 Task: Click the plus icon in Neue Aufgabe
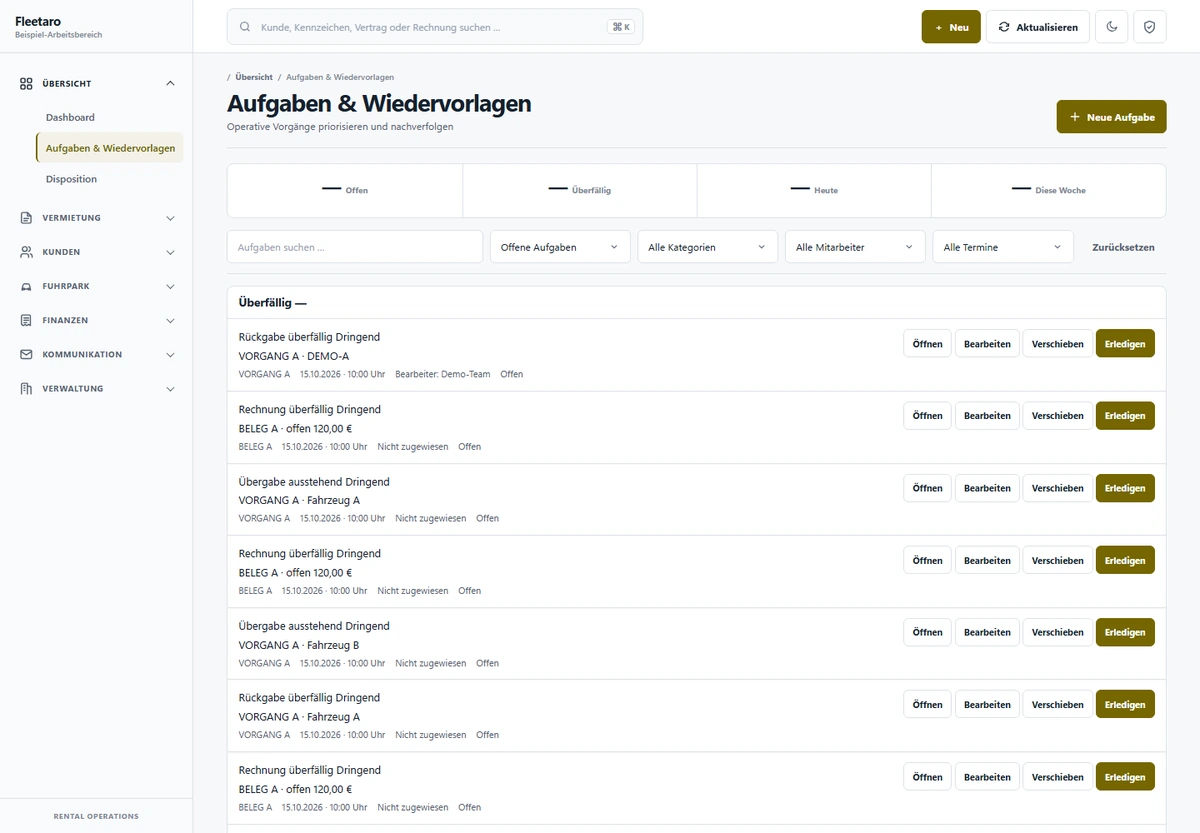[1075, 117]
